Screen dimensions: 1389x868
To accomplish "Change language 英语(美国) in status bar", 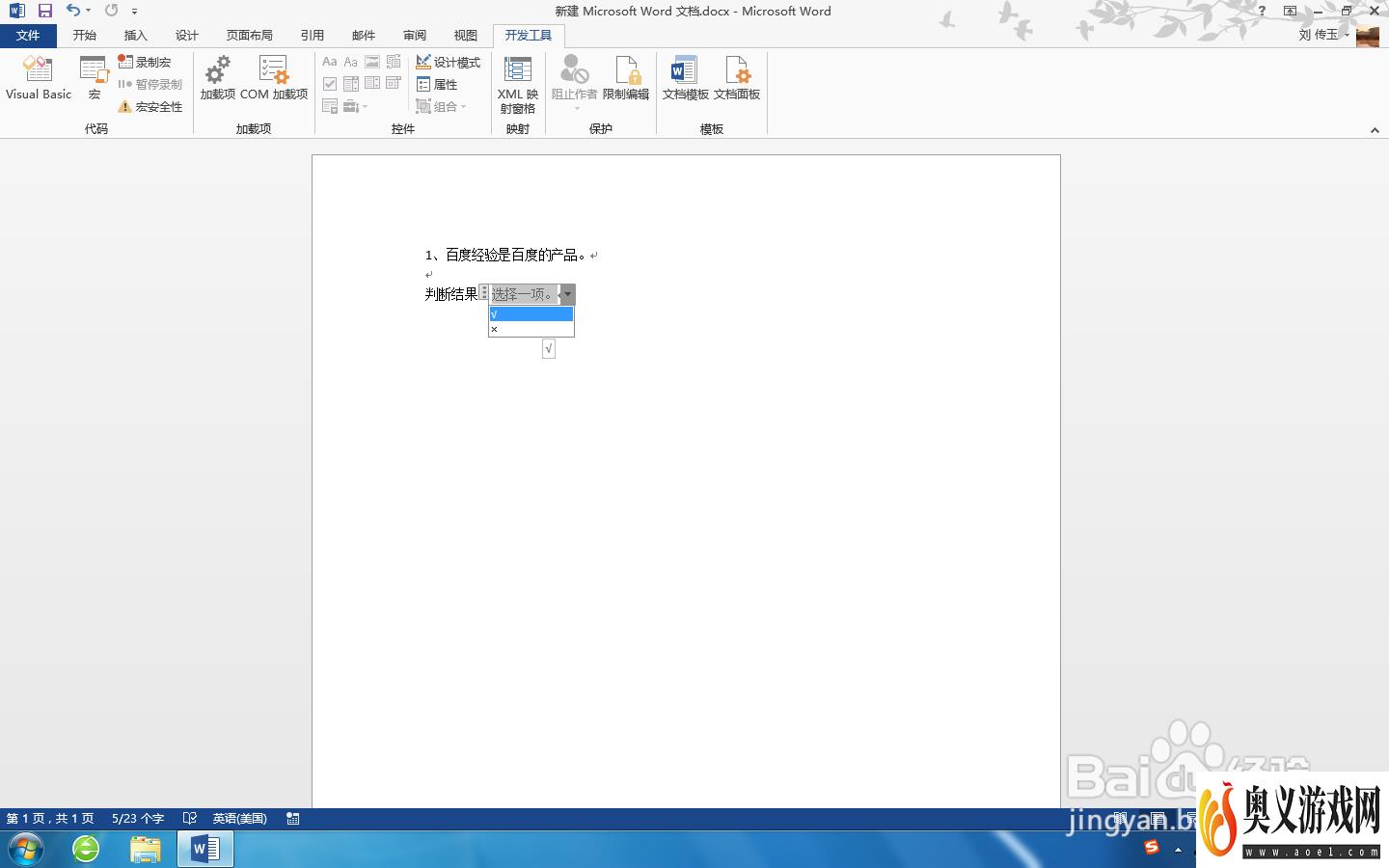I will click(x=240, y=818).
